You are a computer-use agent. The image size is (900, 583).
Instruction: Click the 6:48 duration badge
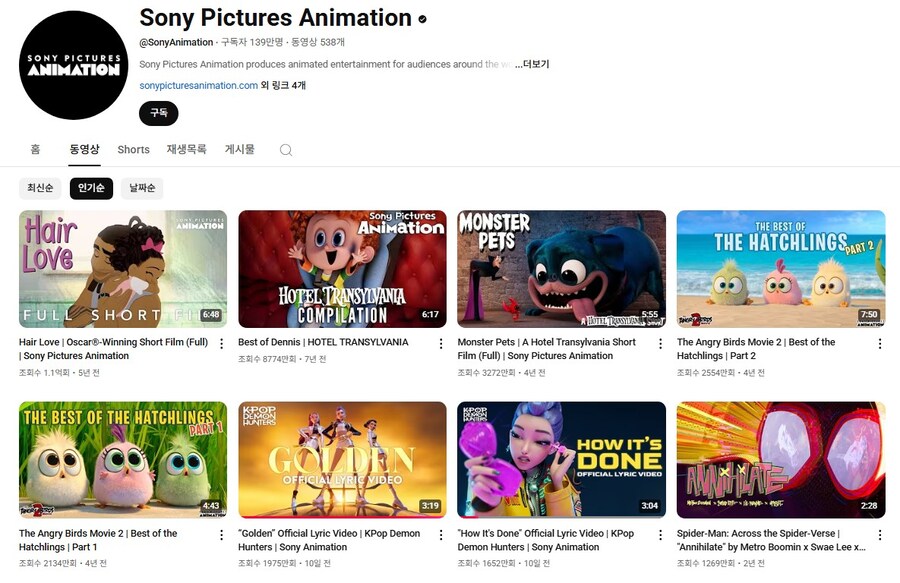pos(211,314)
